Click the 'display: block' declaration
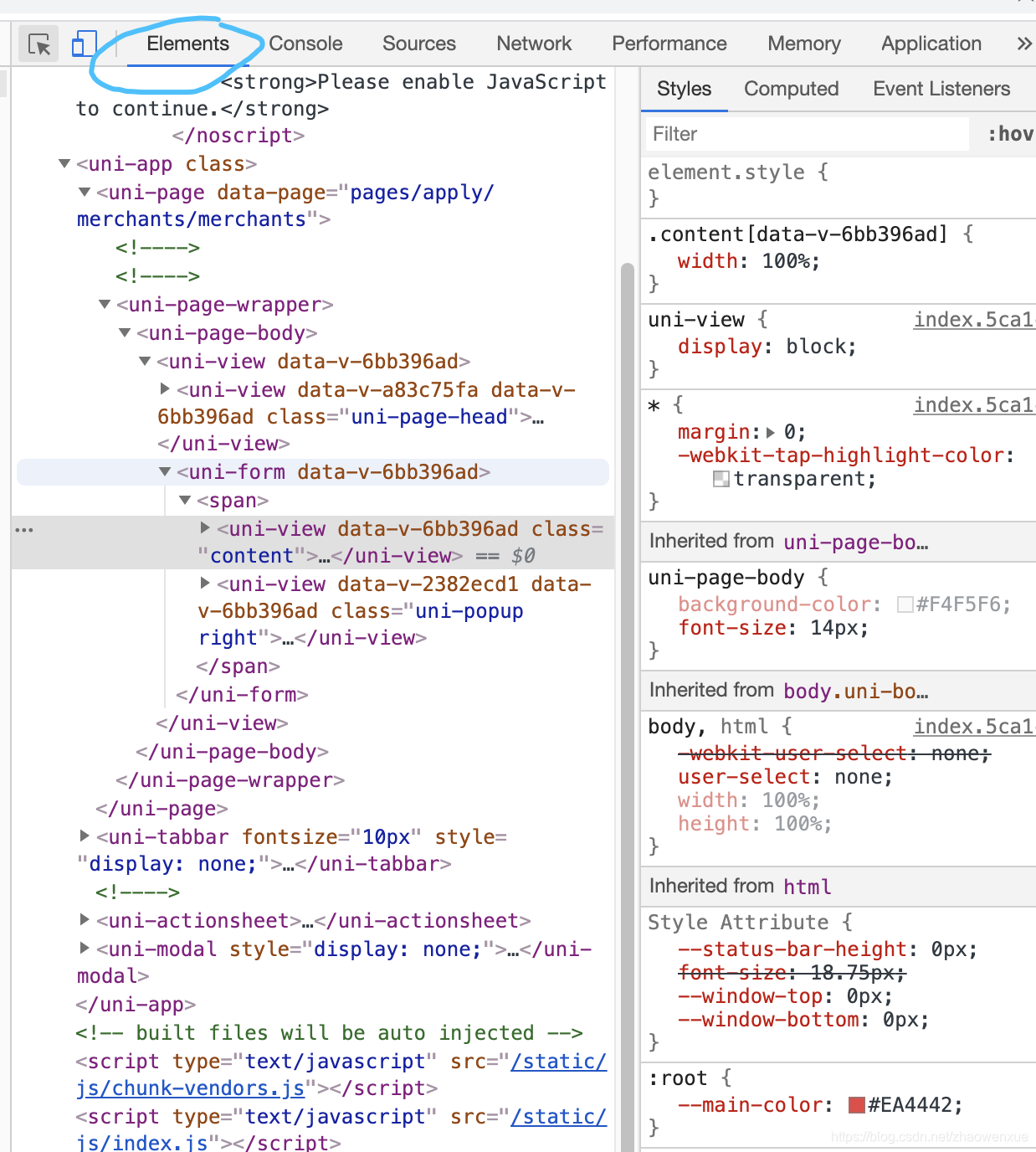Screen dimensions: 1036x1152 click(x=767, y=347)
